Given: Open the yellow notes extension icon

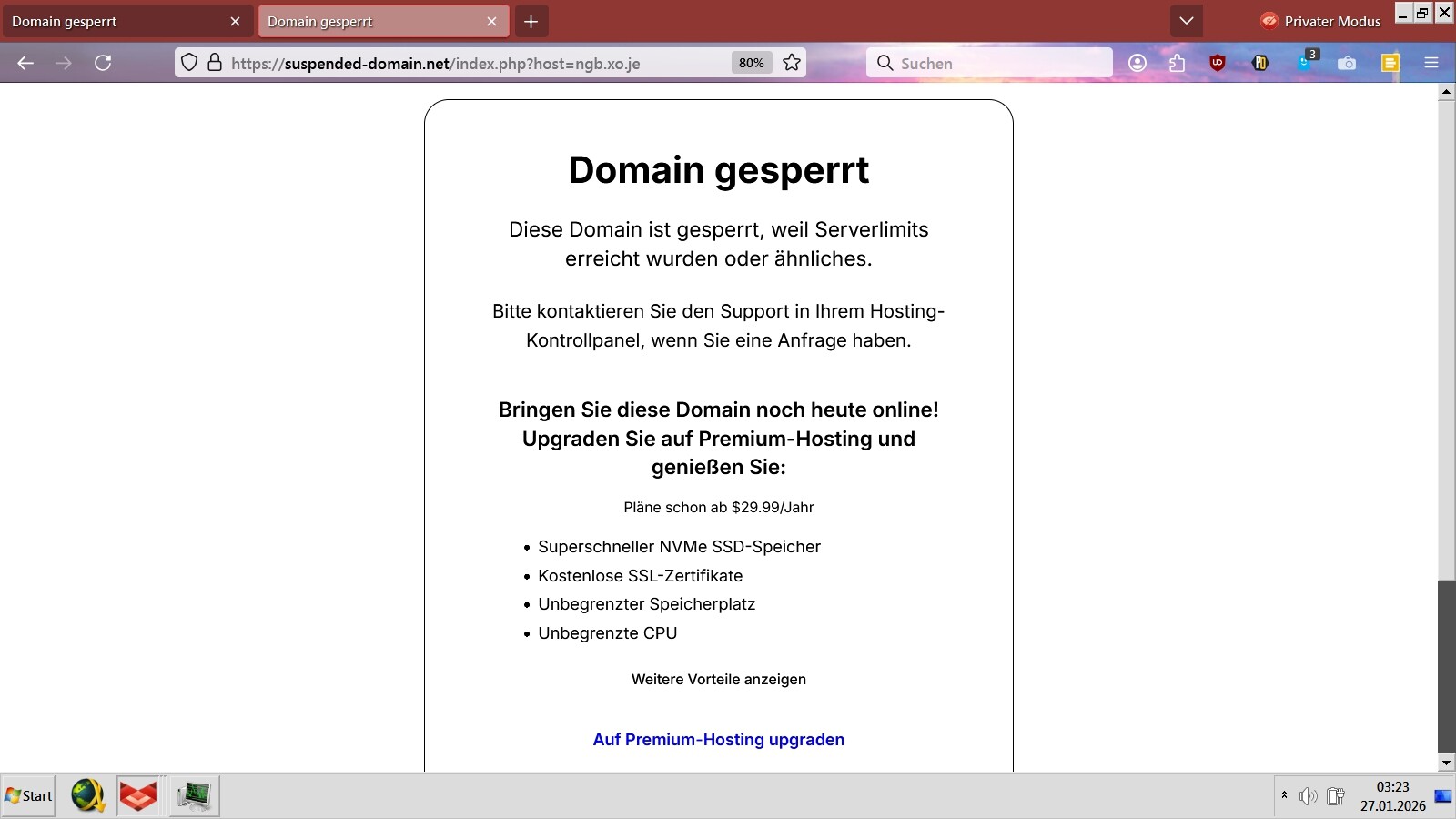Looking at the screenshot, I should click(x=1390, y=63).
